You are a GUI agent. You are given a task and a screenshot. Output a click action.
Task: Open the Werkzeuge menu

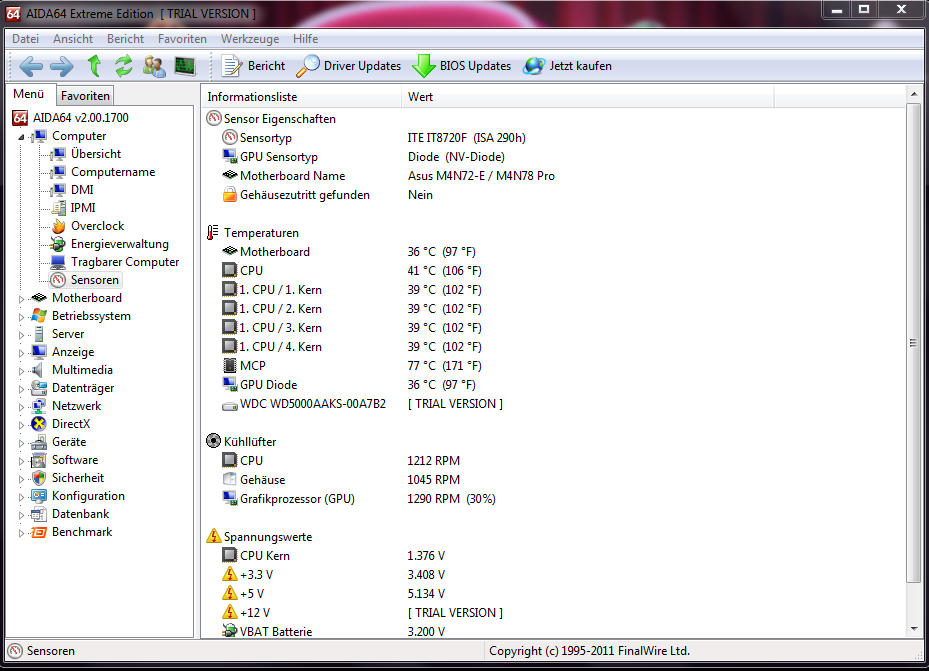click(250, 38)
